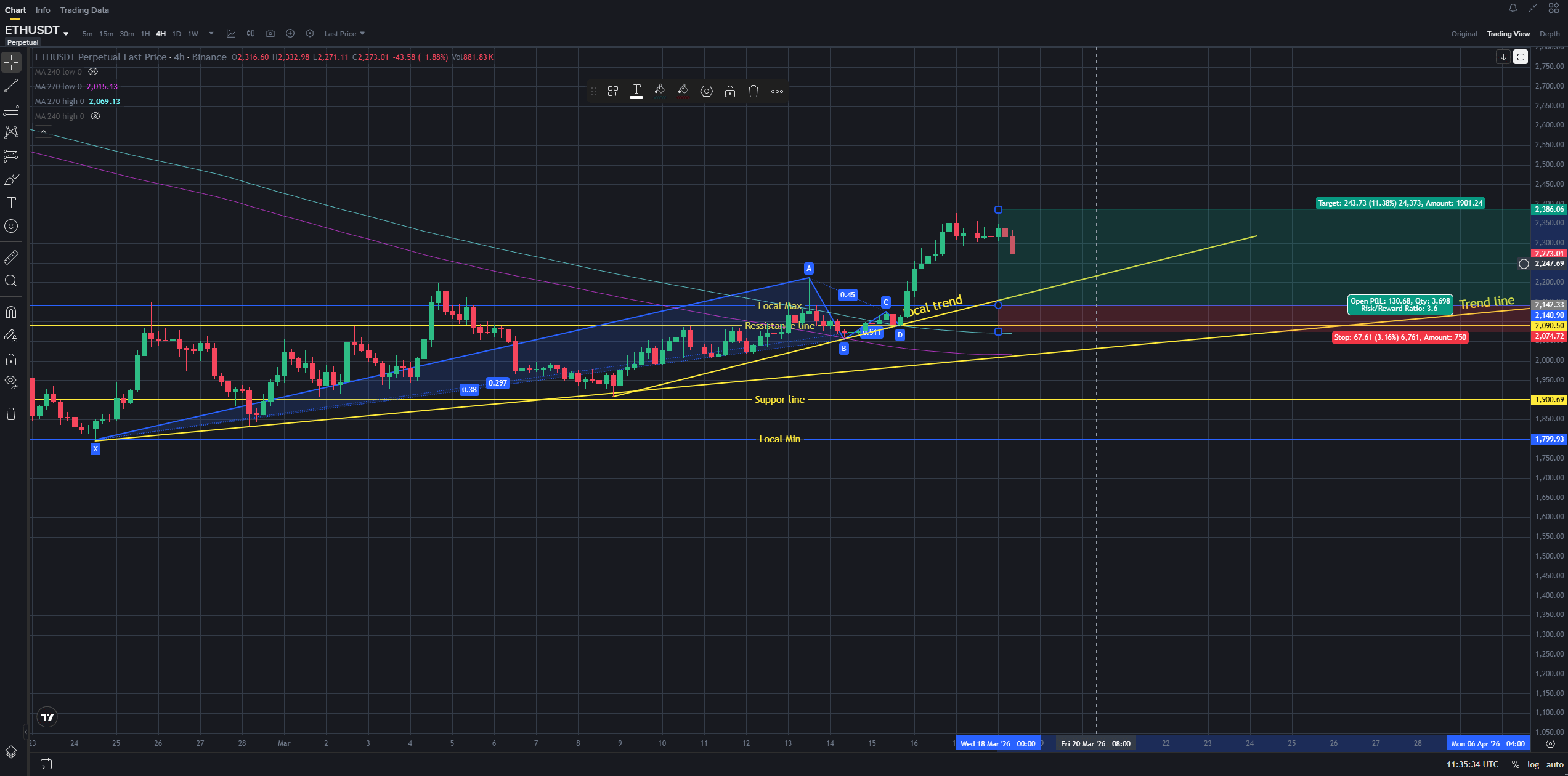Show the hidden MA 240 low indicator
The width and height of the screenshot is (1568, 776).
[93, 72]
